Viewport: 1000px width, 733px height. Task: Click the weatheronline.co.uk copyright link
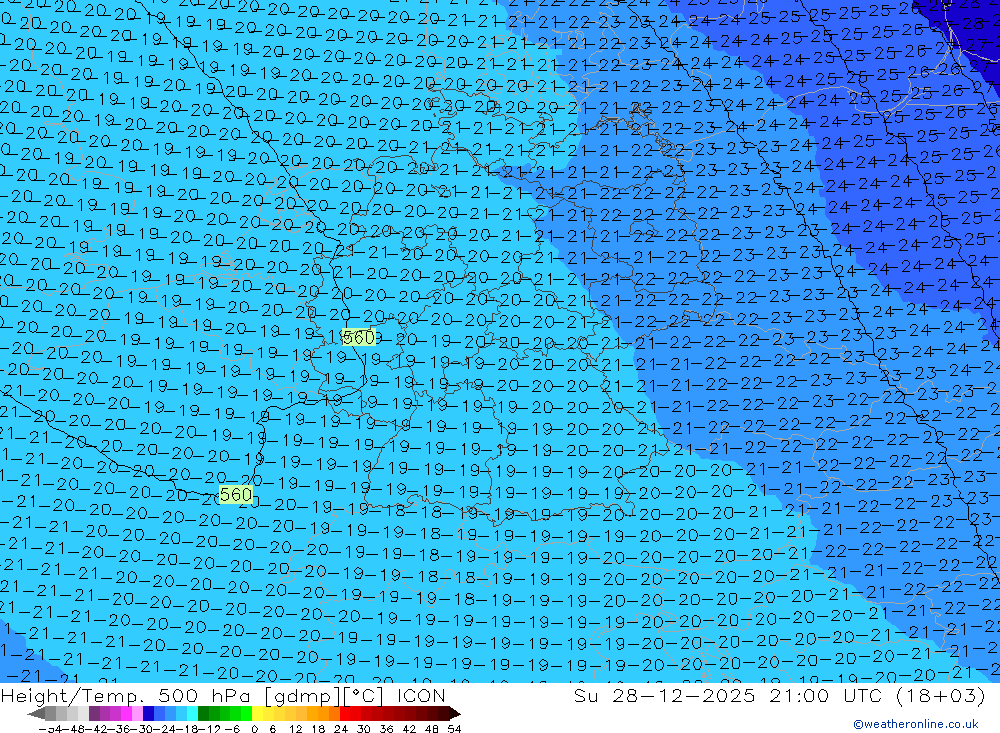[x=916, y=724]
